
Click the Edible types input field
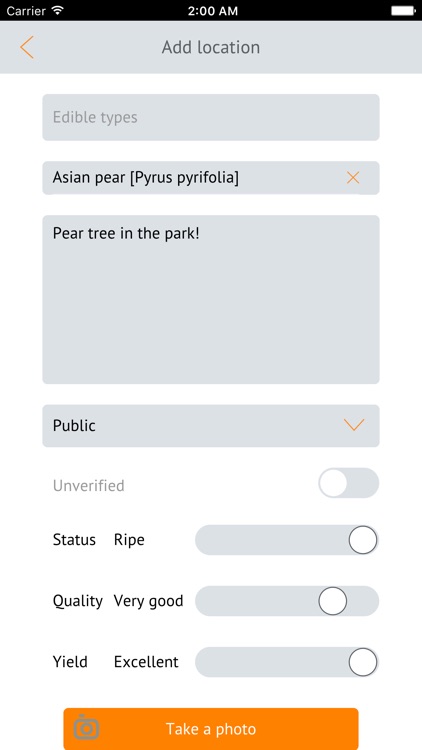coord(211,117)
